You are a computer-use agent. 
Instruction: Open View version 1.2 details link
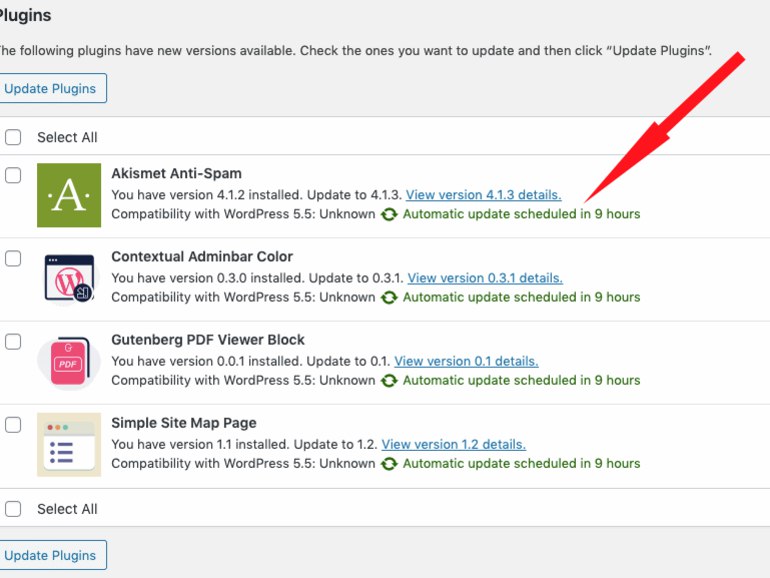pos(453,444)
